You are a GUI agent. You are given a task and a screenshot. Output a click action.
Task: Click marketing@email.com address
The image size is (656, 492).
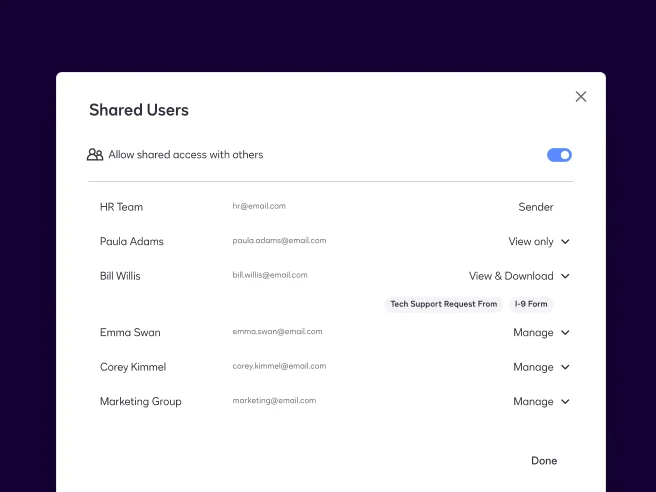click(274, 400)
